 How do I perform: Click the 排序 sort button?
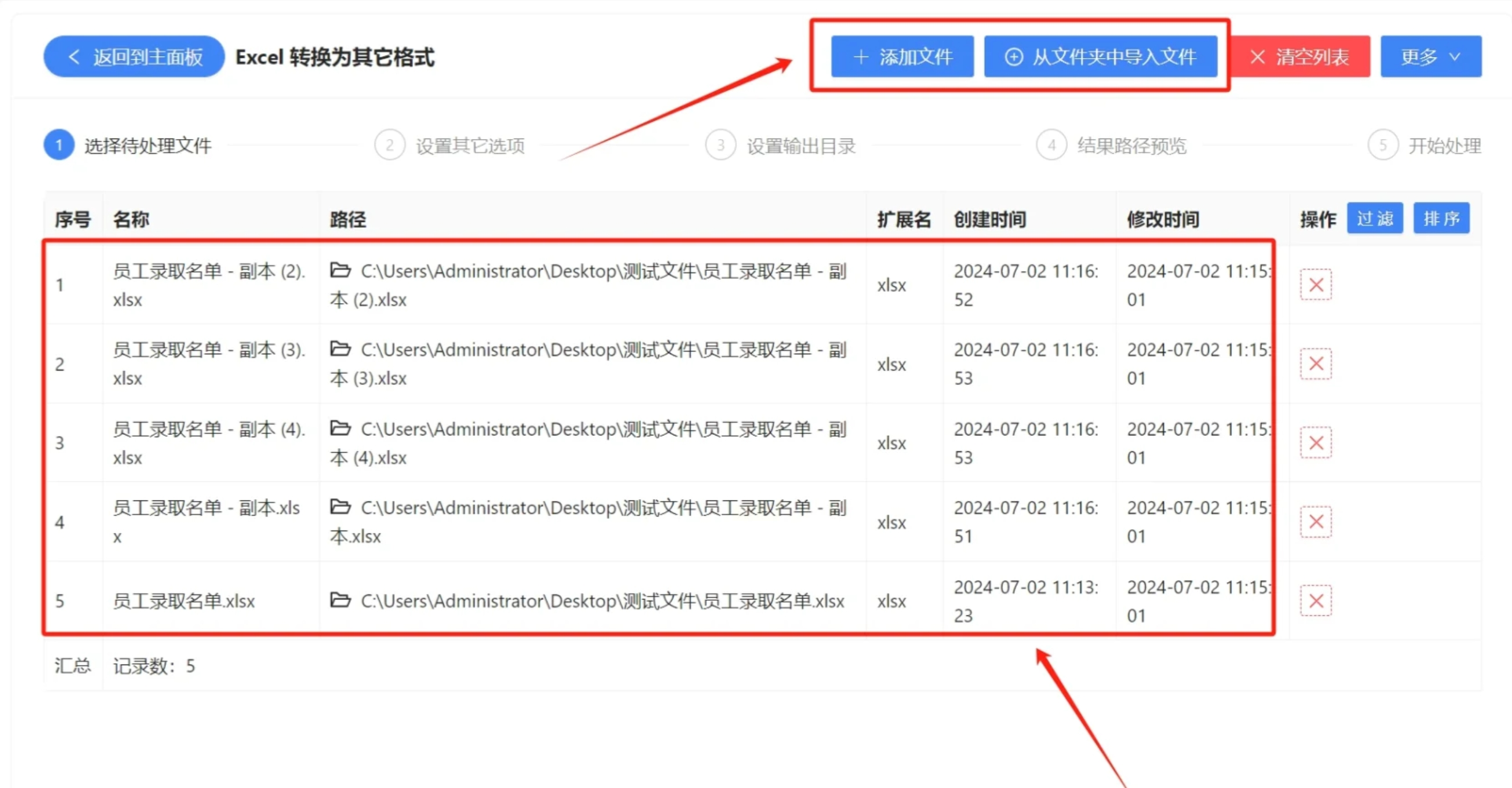pyautogui.click(x=1441, y=219)
